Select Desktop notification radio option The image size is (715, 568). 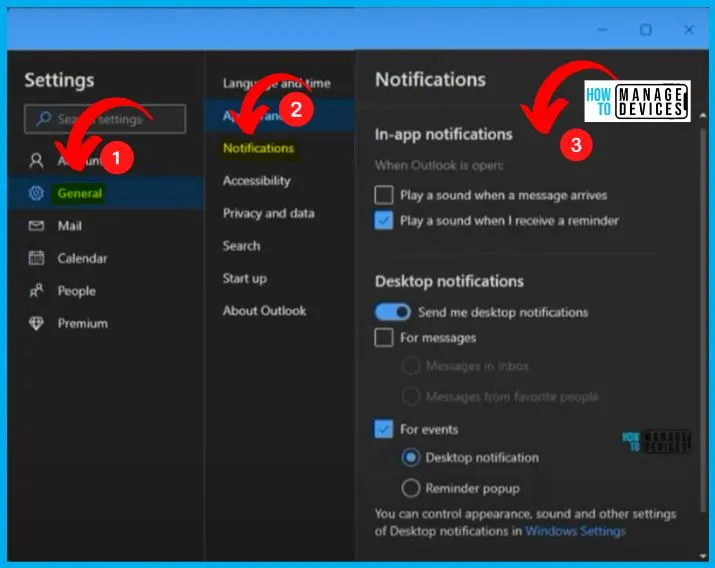[x=410, y=457]
